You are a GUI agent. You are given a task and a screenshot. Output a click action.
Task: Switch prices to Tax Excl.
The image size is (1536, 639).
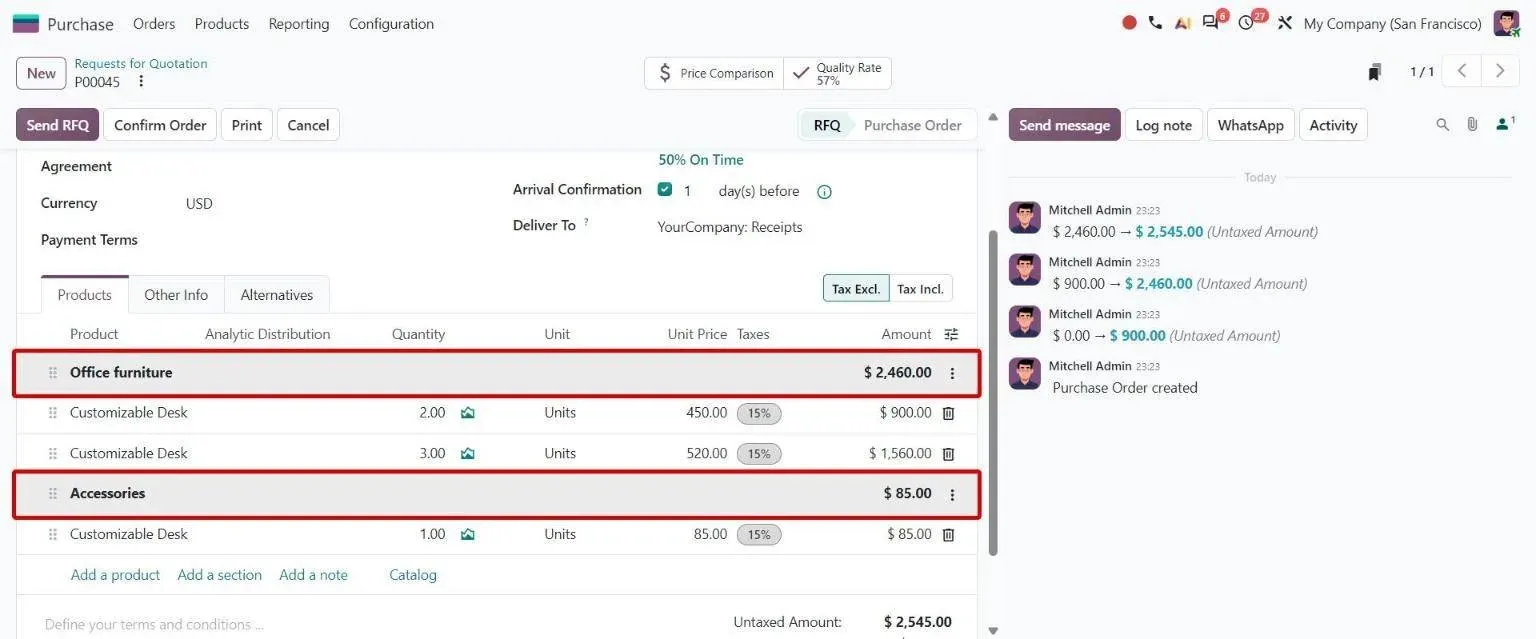tap(856, 289)
